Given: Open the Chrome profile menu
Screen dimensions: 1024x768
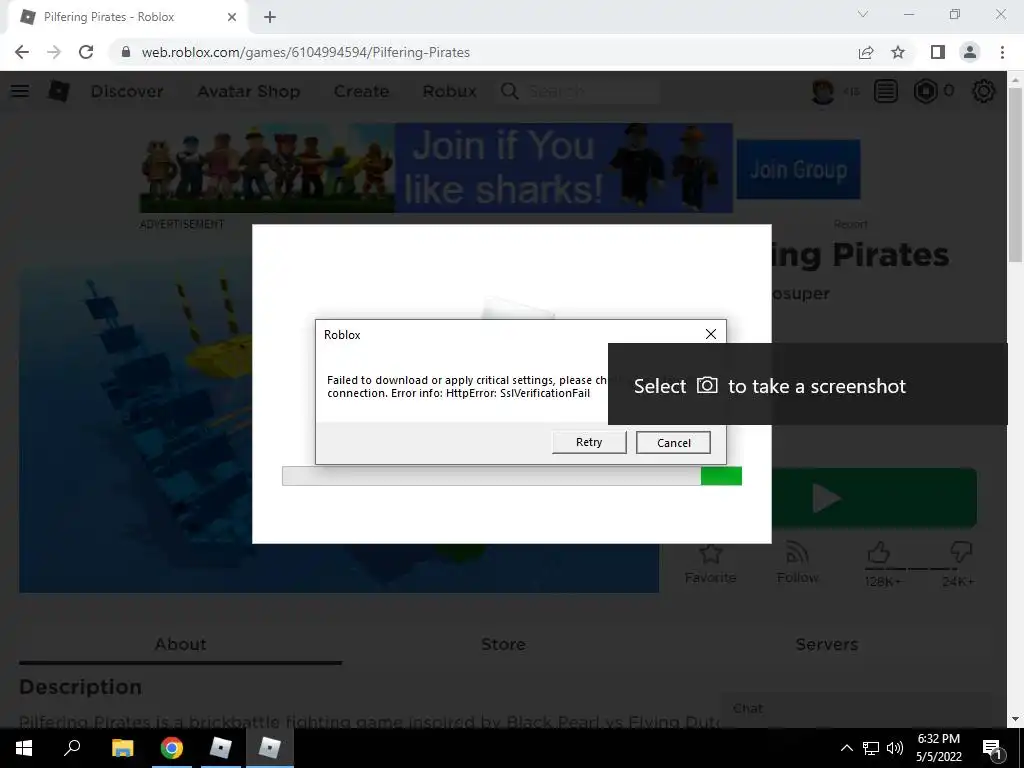Looking at the screenshot, I should tap(970, 52).
